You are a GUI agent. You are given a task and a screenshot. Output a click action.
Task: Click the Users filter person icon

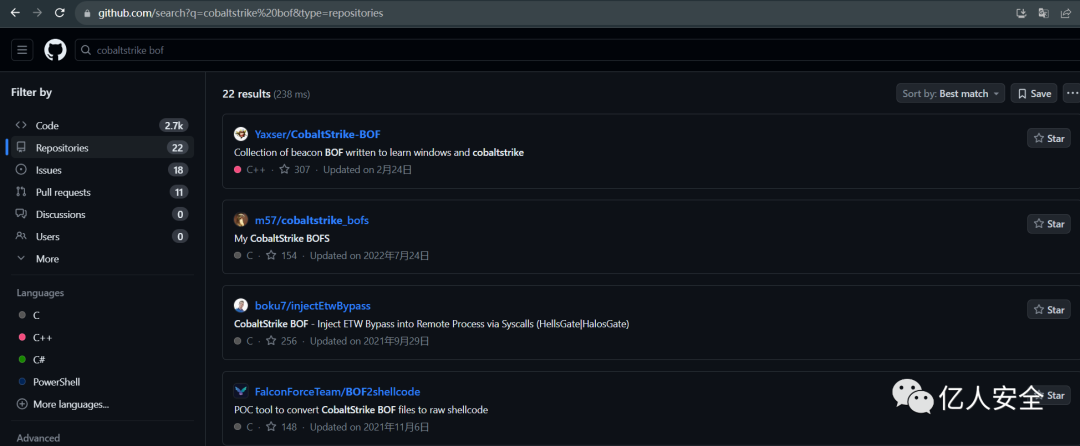coord(21,236)
